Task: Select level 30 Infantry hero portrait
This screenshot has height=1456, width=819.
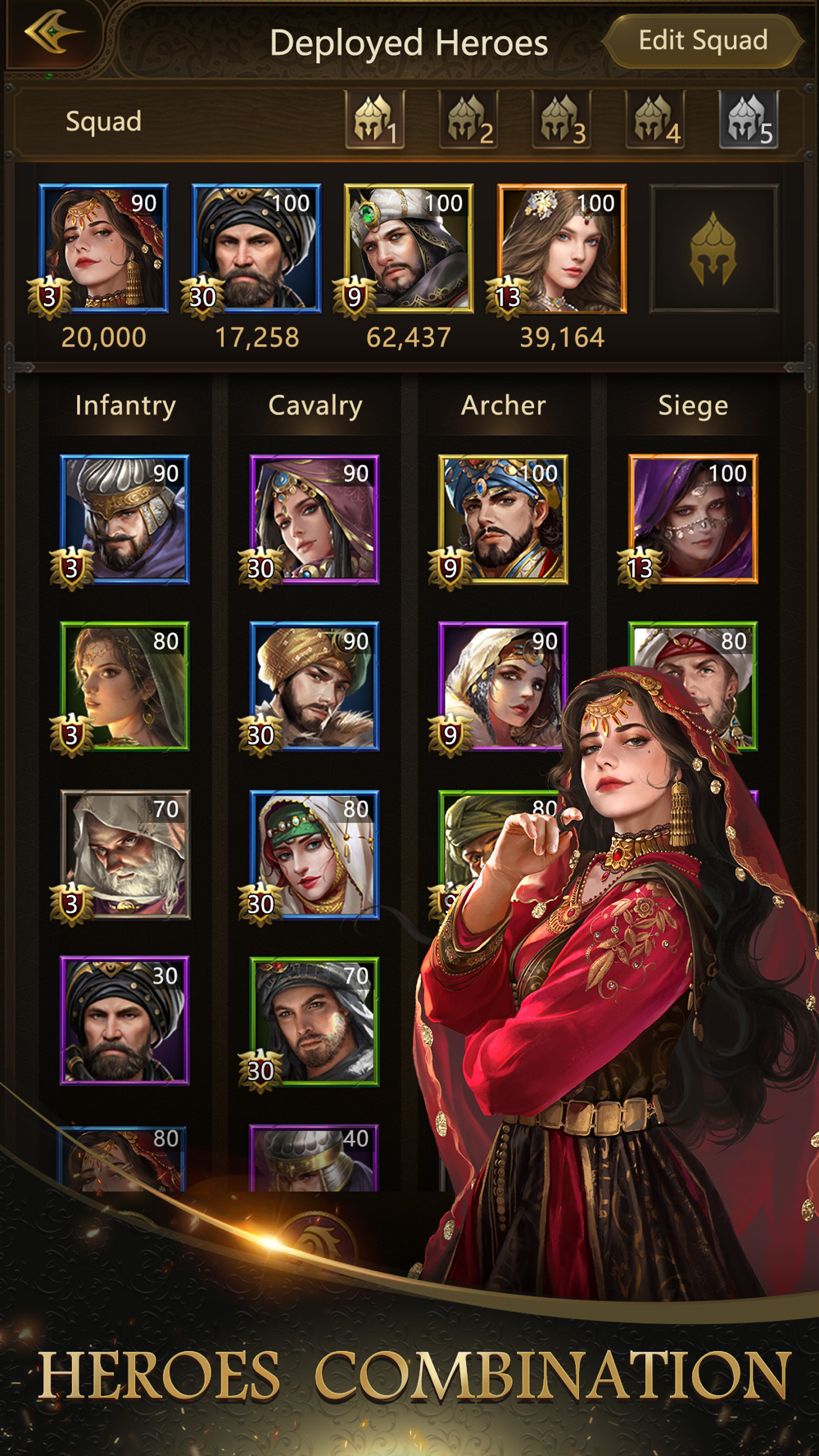Action: point(125,1020)
